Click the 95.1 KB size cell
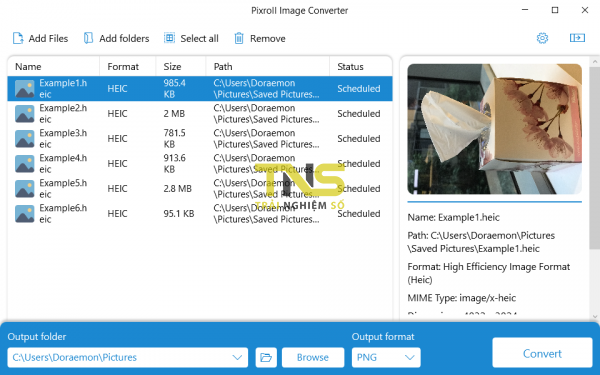 [179, 214]
